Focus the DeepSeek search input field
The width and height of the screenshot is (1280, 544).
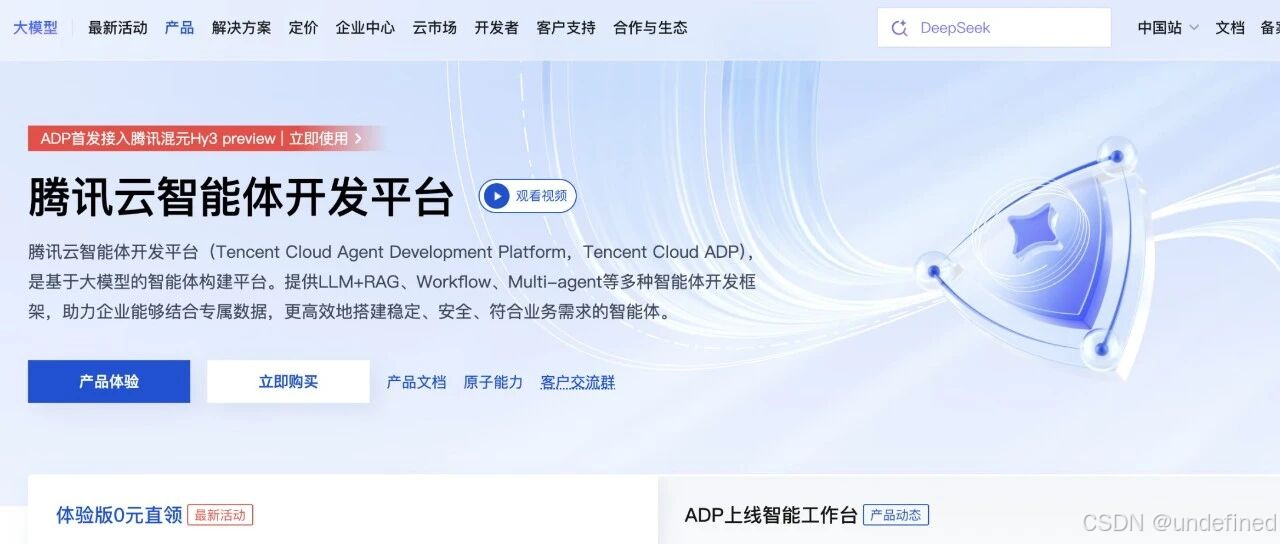pyautogui.click(x=994, y=28)
